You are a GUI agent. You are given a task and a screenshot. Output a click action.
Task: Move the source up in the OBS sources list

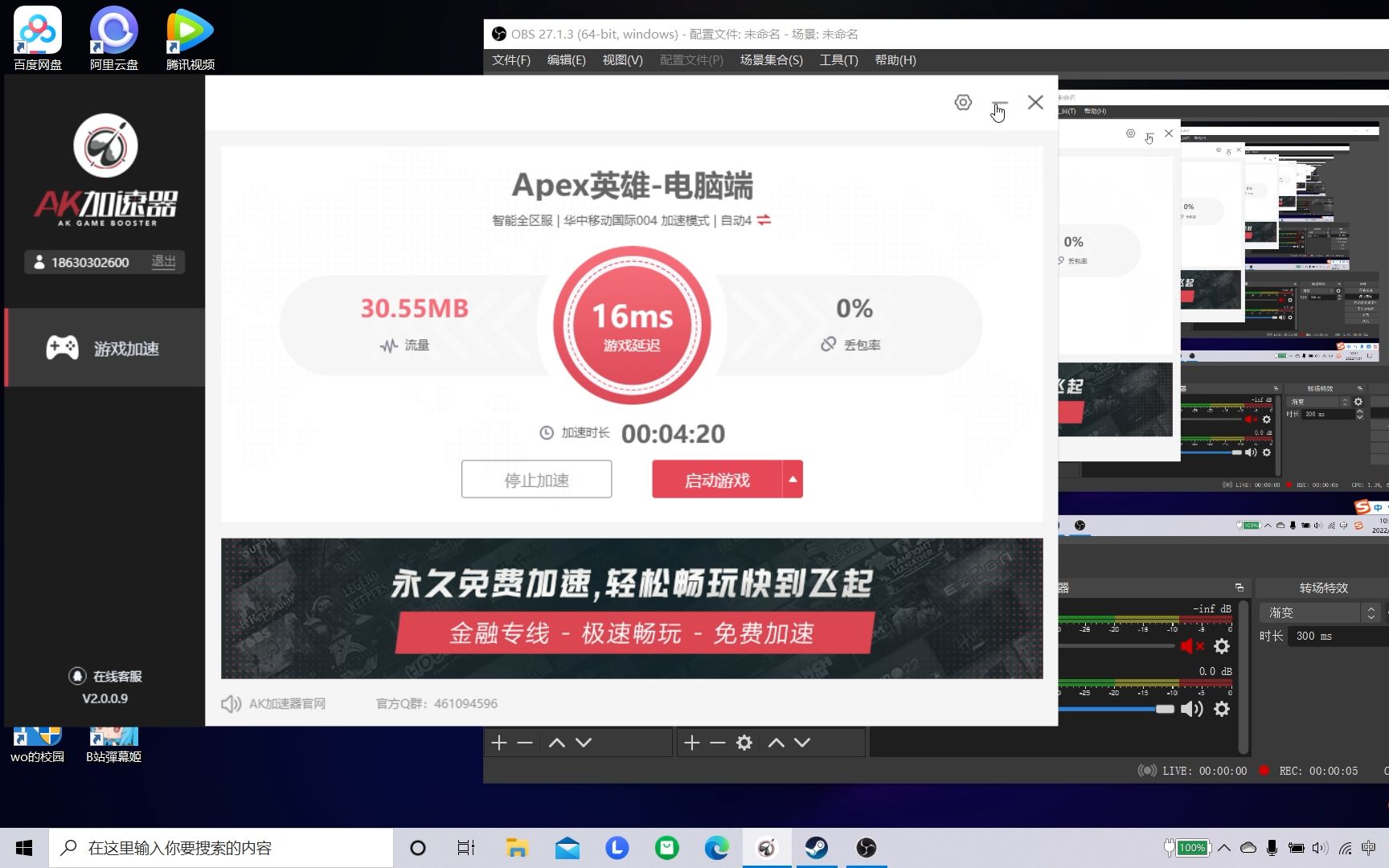[x=776, y=743]
